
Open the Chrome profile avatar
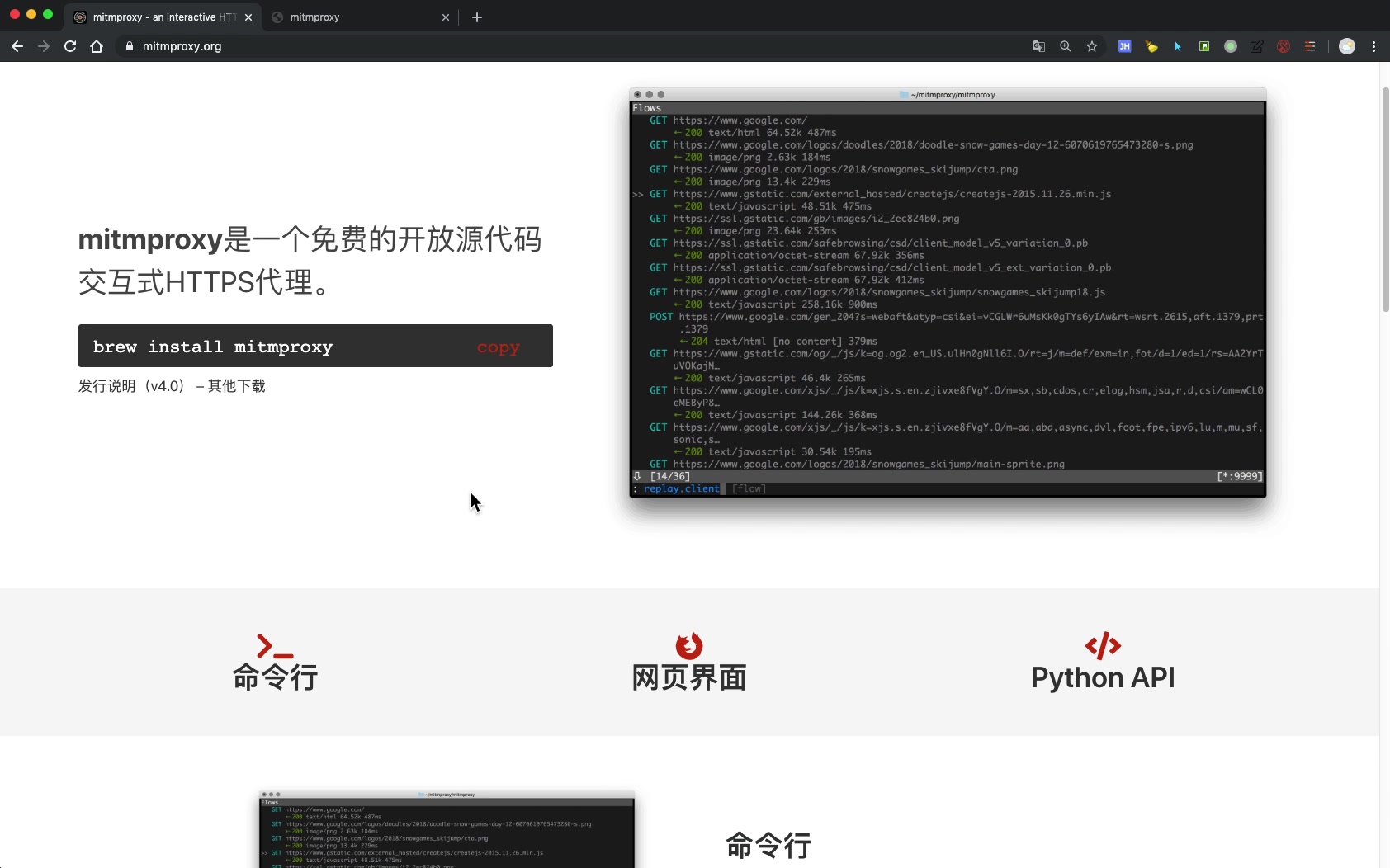[1347, 46]
